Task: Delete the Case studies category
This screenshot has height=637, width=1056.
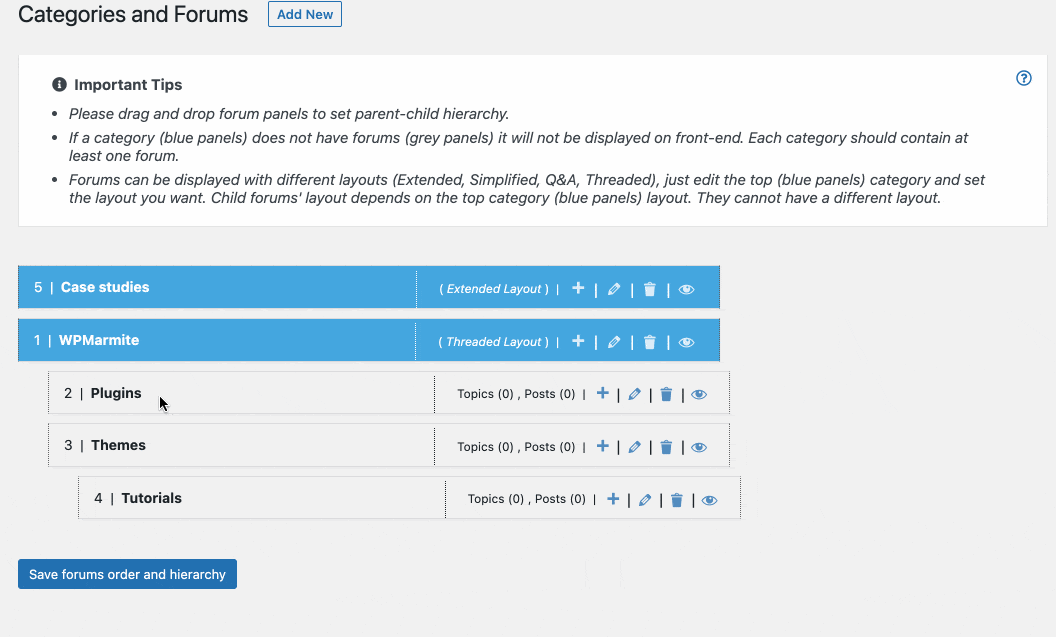Action: 650,289
